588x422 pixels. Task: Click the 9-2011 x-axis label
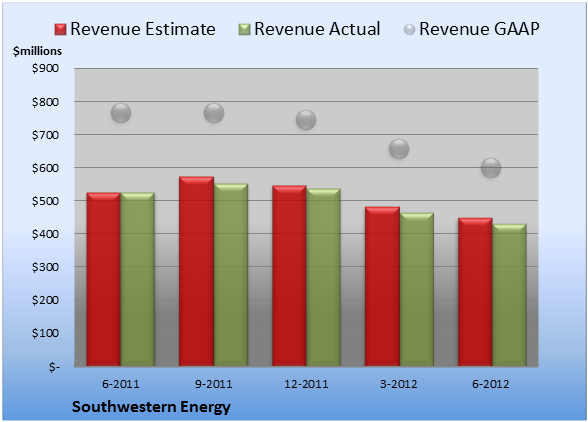(x=214, y=384)
